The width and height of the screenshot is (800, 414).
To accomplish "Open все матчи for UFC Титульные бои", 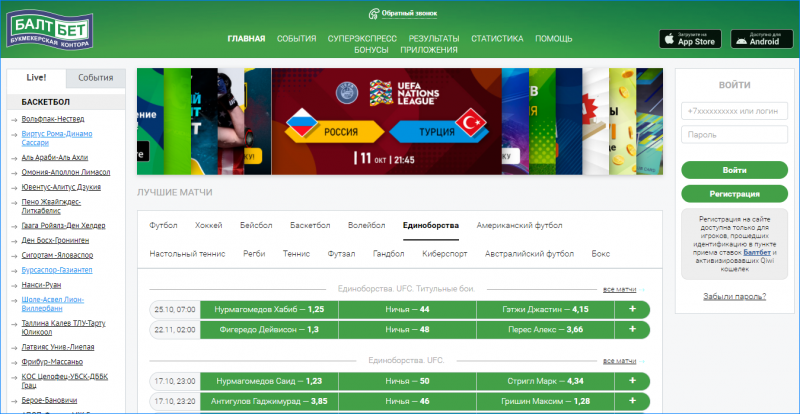I will pos(619,289).
